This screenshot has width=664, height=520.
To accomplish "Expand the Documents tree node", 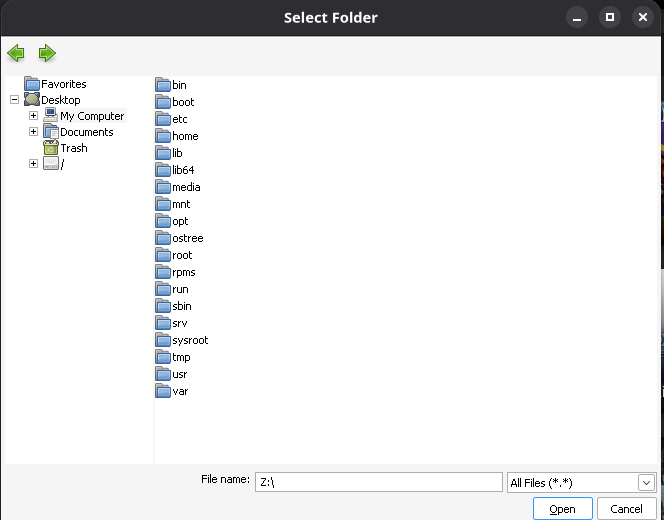I will click(x=33, y=132).
